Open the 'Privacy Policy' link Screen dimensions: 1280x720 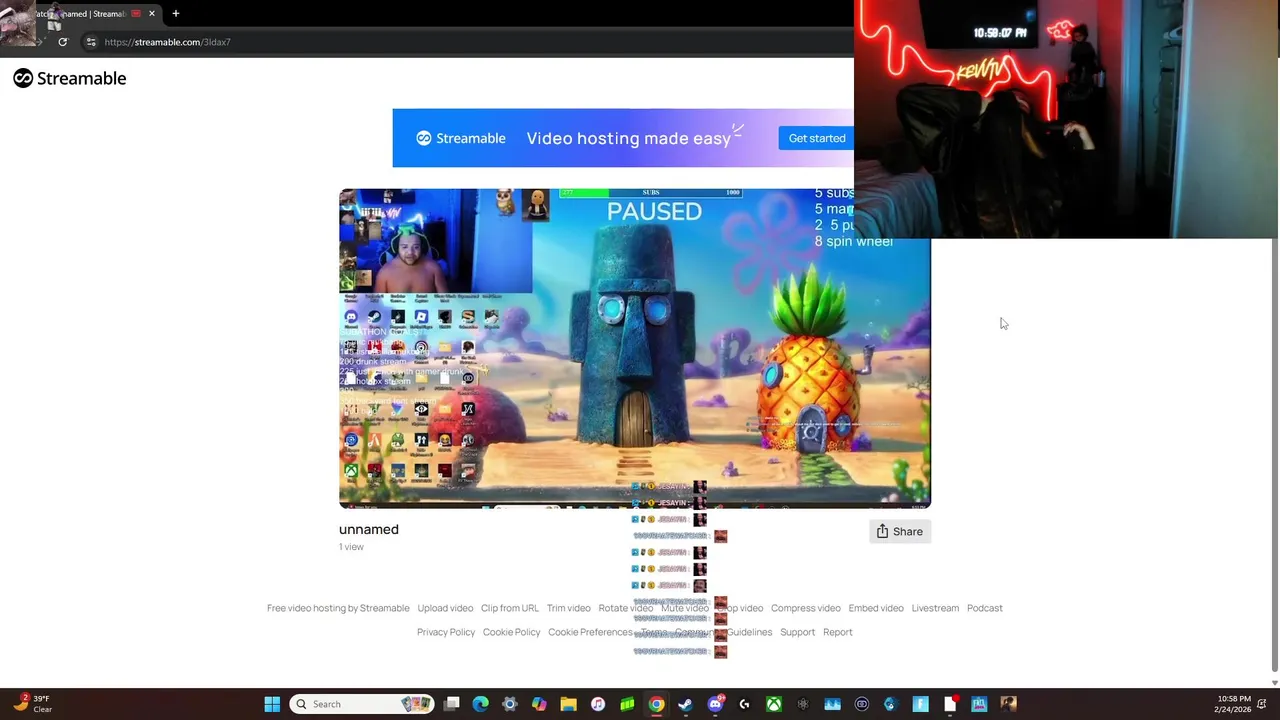[x=446, y=632]
